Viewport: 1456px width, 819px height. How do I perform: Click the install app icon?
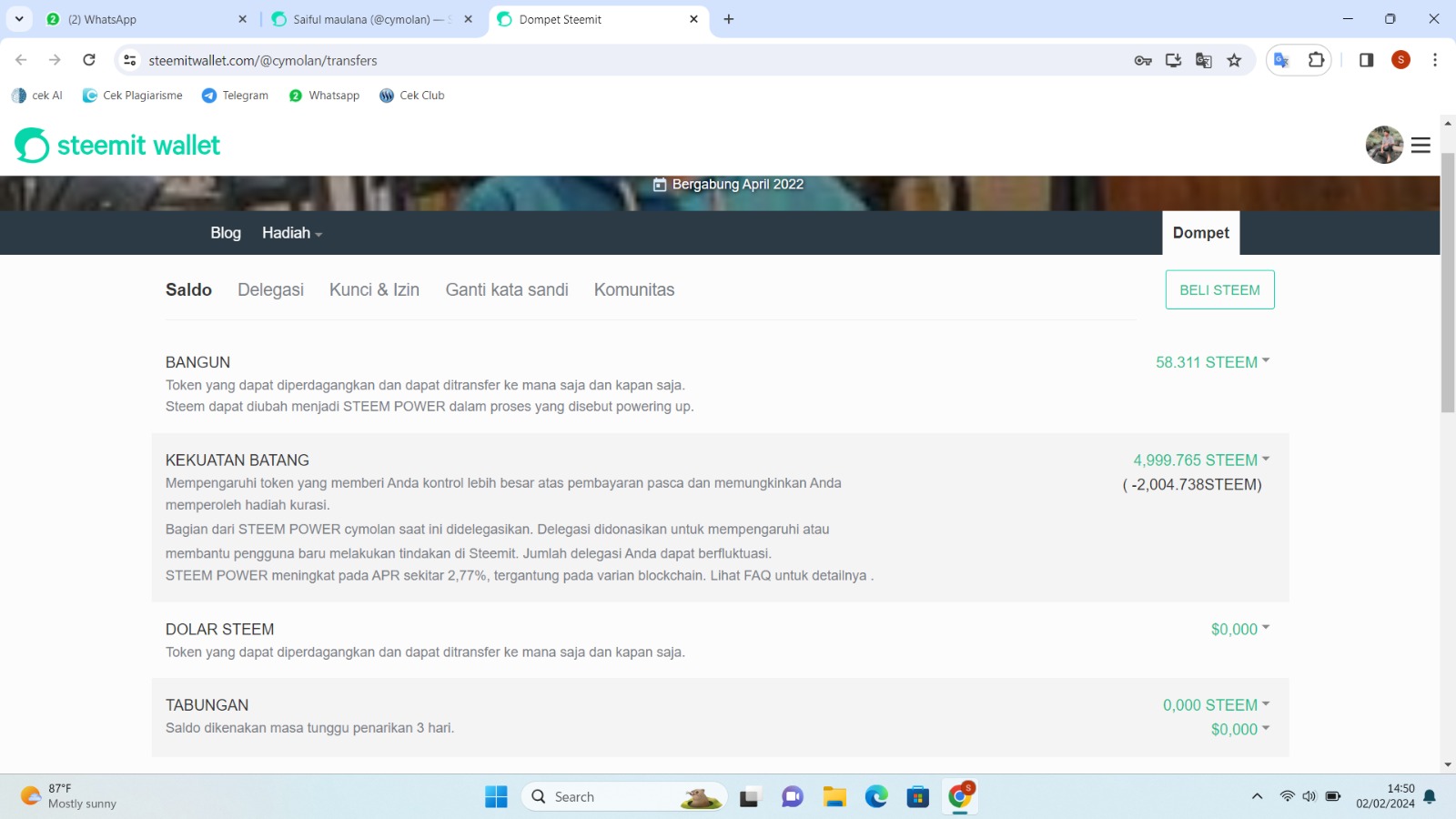[x=1173, y=60]
